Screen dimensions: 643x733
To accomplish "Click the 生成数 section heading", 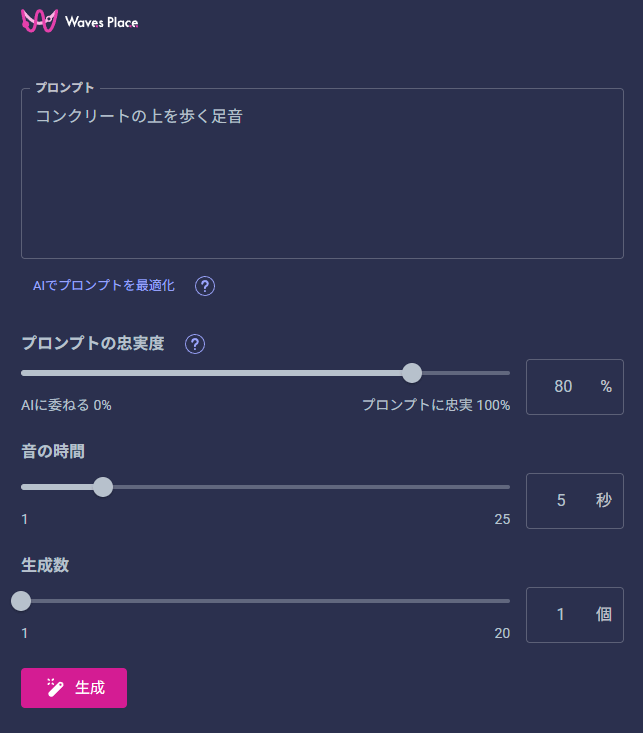I will (x=45, y=565).
